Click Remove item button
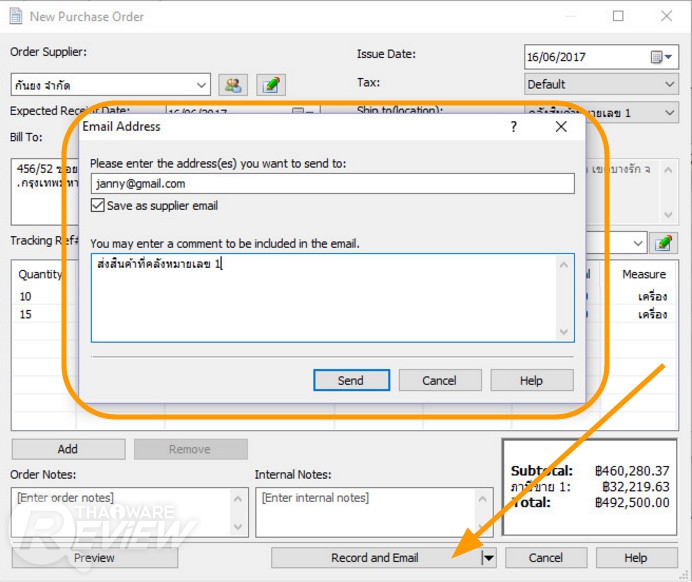The width and height of the screenshot is (692, 582). [x=190, y=449]
